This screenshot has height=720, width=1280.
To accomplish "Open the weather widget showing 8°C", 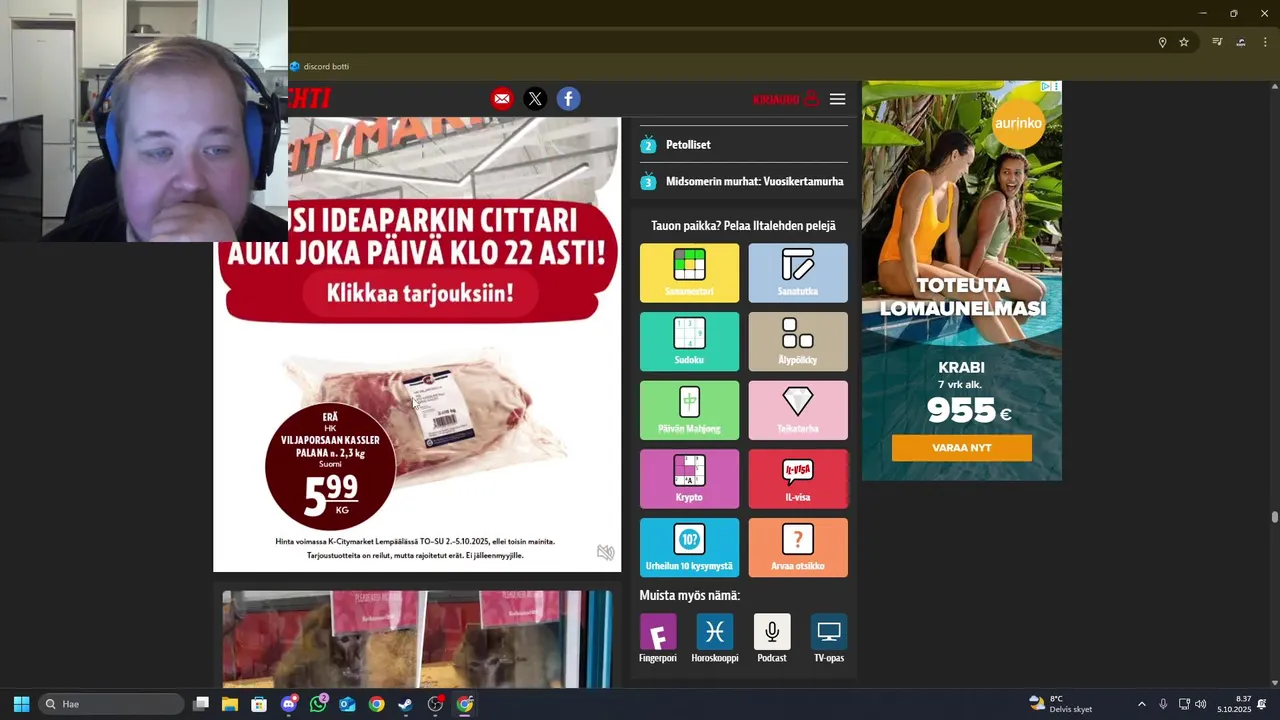I will (x=1061, y=704).
